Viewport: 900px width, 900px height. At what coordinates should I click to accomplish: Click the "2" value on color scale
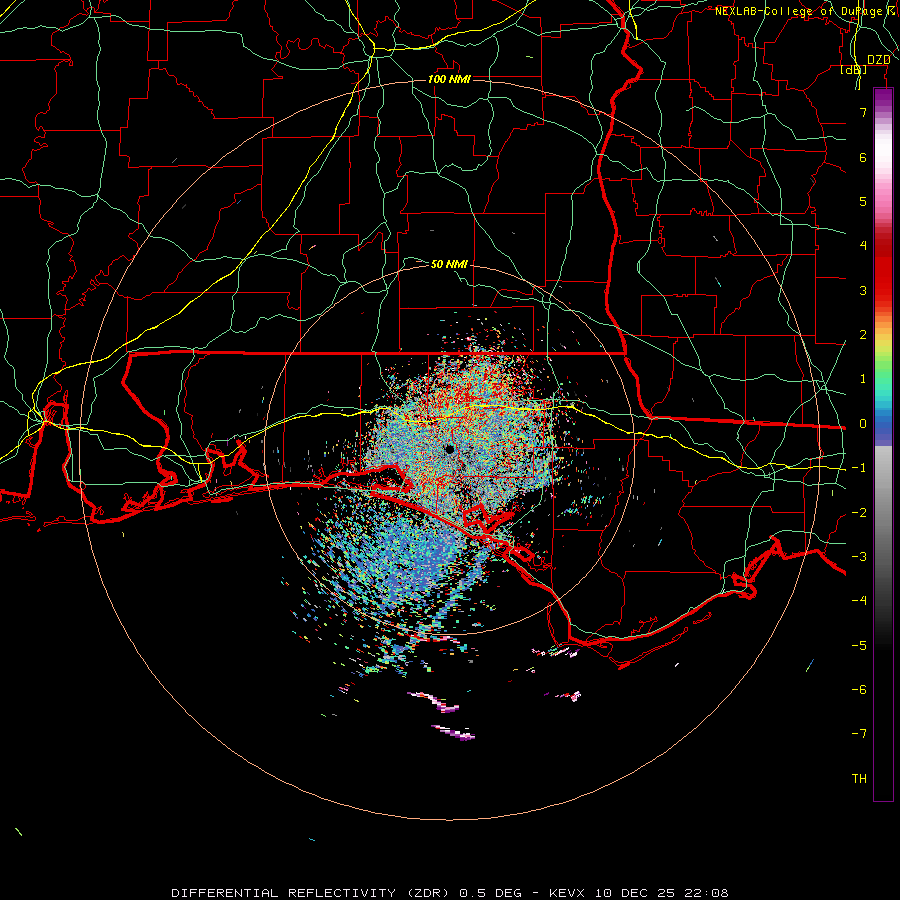863,334
